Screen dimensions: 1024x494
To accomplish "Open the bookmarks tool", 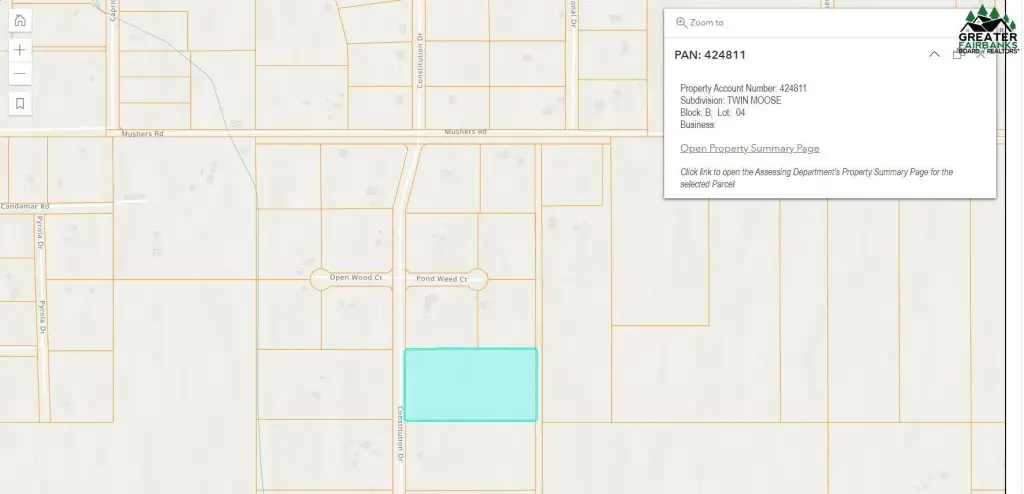I will point(21,103).
